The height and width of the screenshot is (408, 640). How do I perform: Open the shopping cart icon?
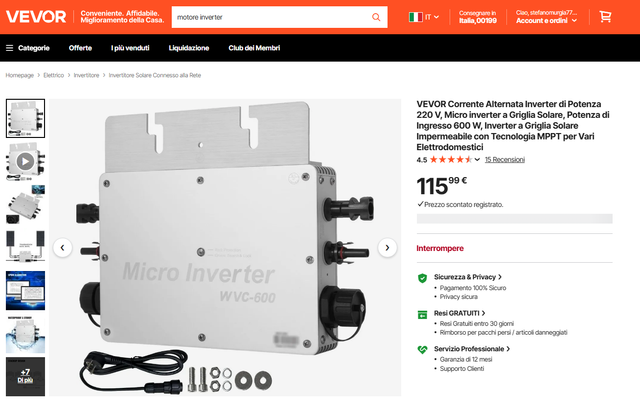click(x=605, y=17)
